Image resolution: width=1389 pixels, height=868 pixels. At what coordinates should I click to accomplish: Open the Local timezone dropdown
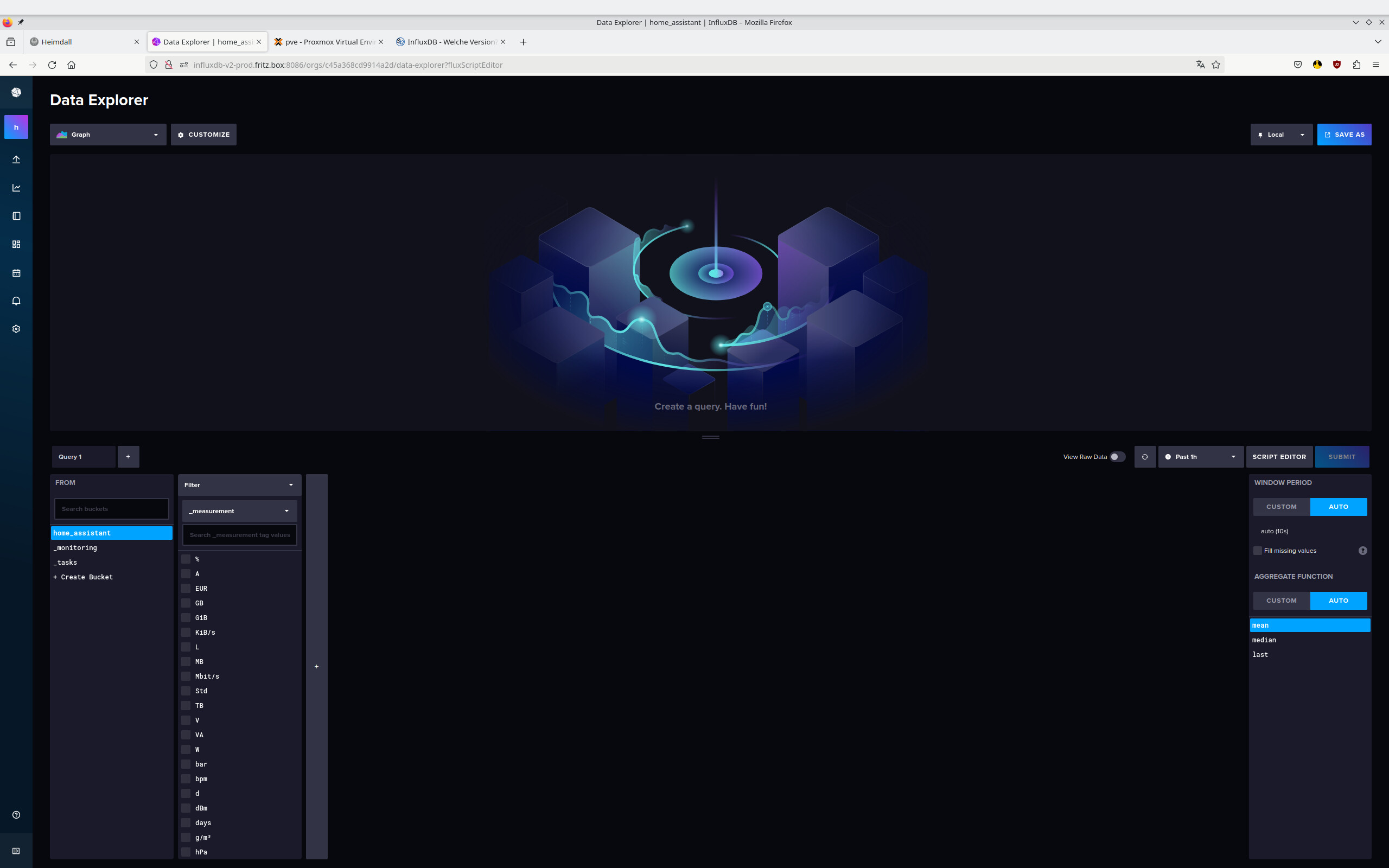pyautogui.click(x=1281, y=135)
